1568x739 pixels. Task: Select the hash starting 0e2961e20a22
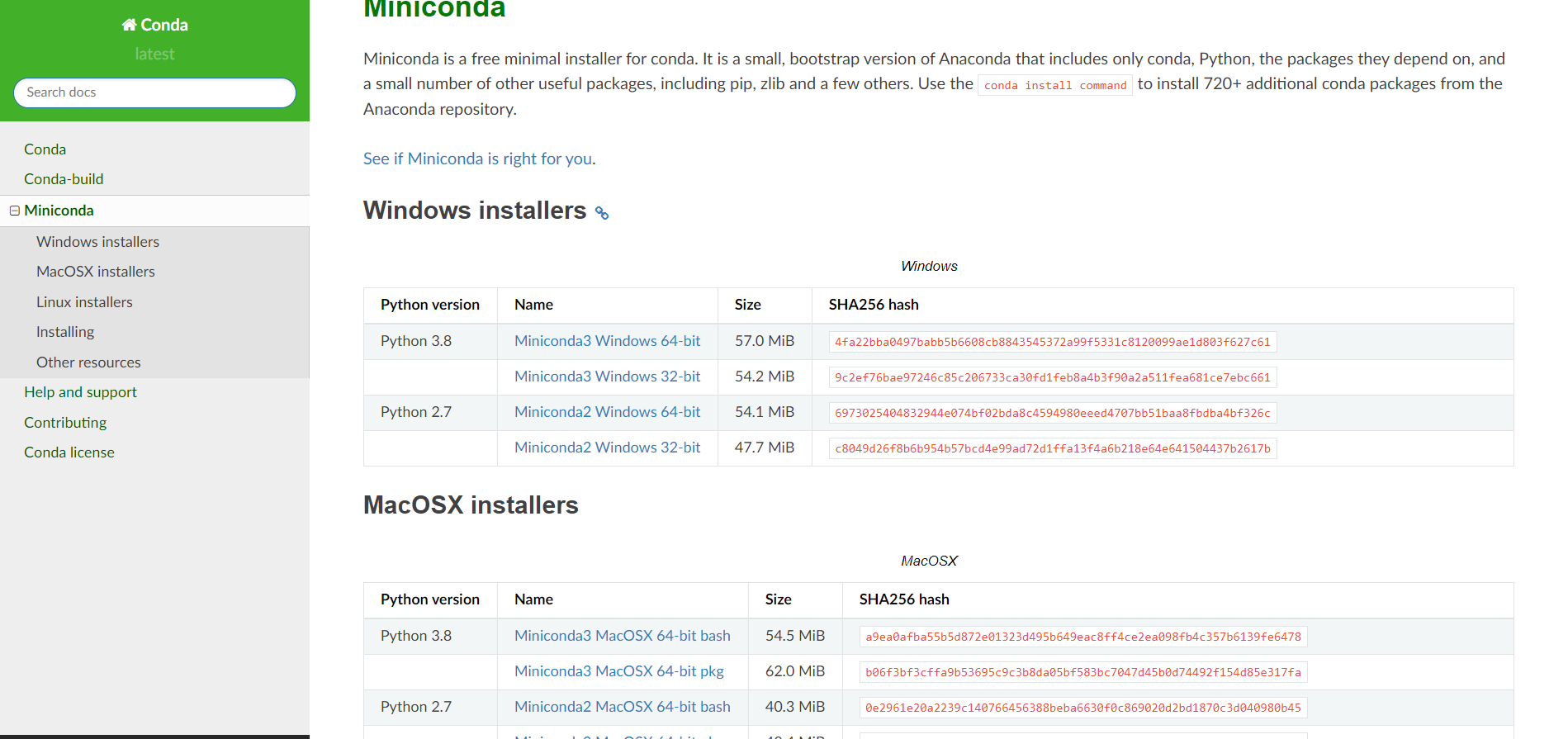click(x=1083, y=708)
